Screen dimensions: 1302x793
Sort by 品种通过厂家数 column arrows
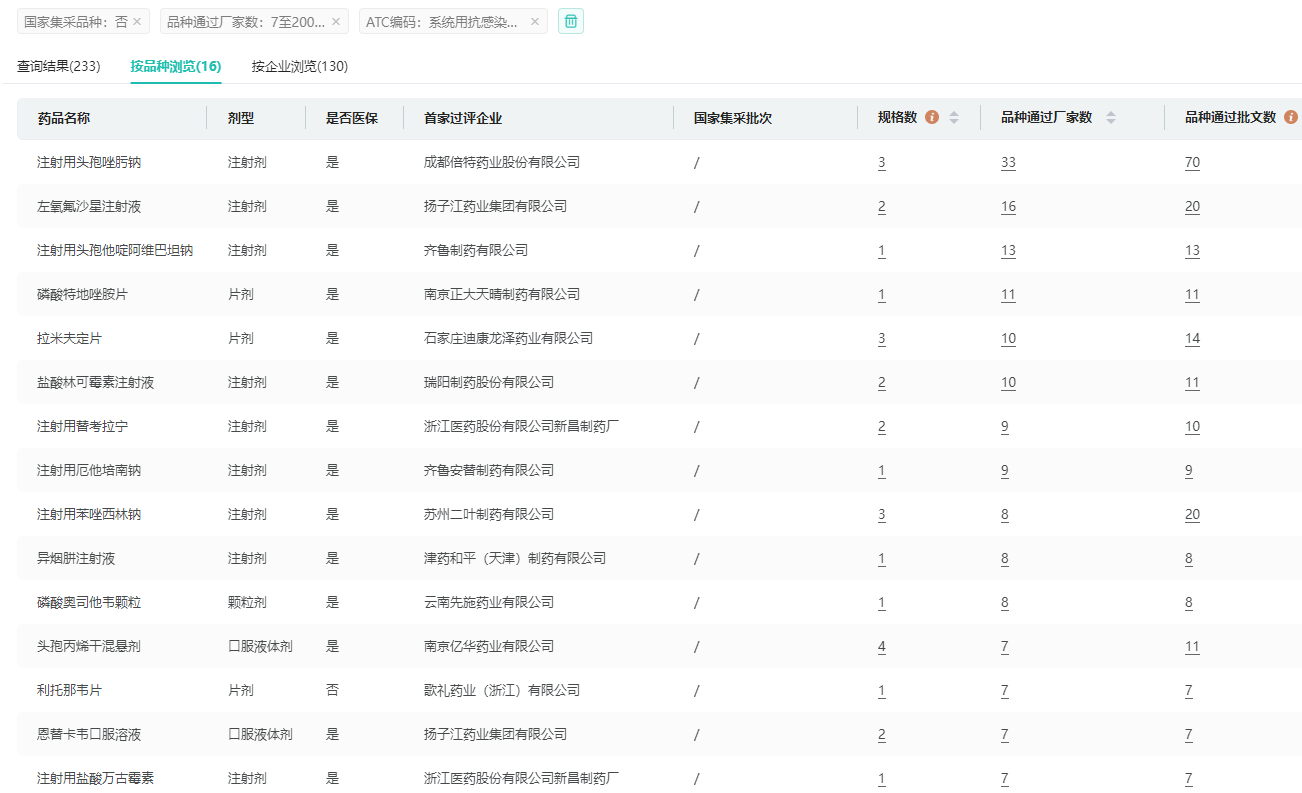(1110, 118)
